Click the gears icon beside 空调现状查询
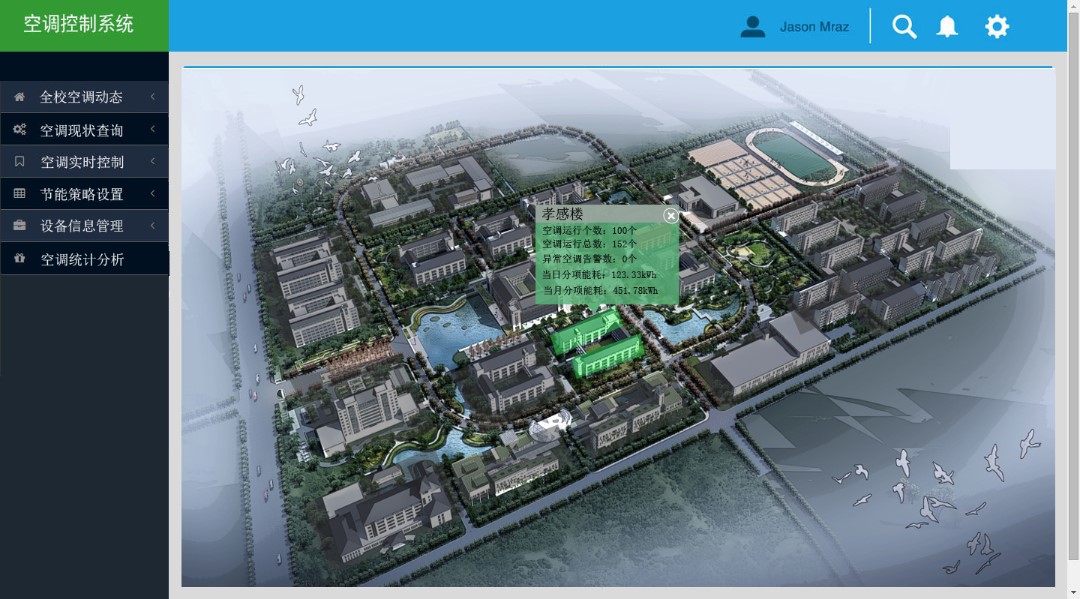Screen dimensions: 1080x599 point(19,129)
